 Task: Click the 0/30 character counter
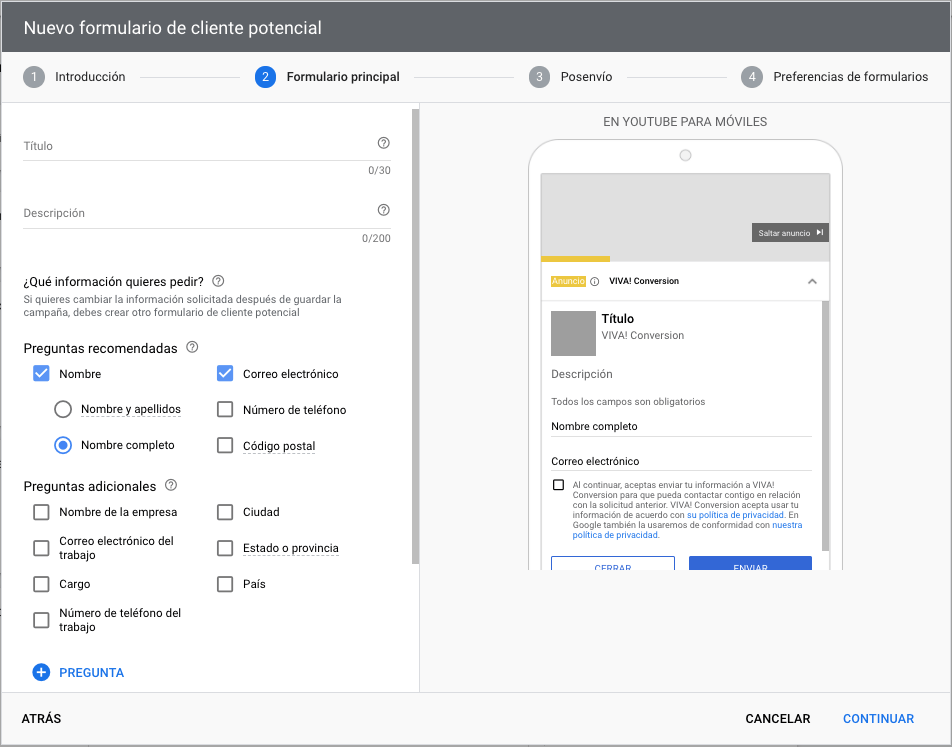click(x=379, y=170)
